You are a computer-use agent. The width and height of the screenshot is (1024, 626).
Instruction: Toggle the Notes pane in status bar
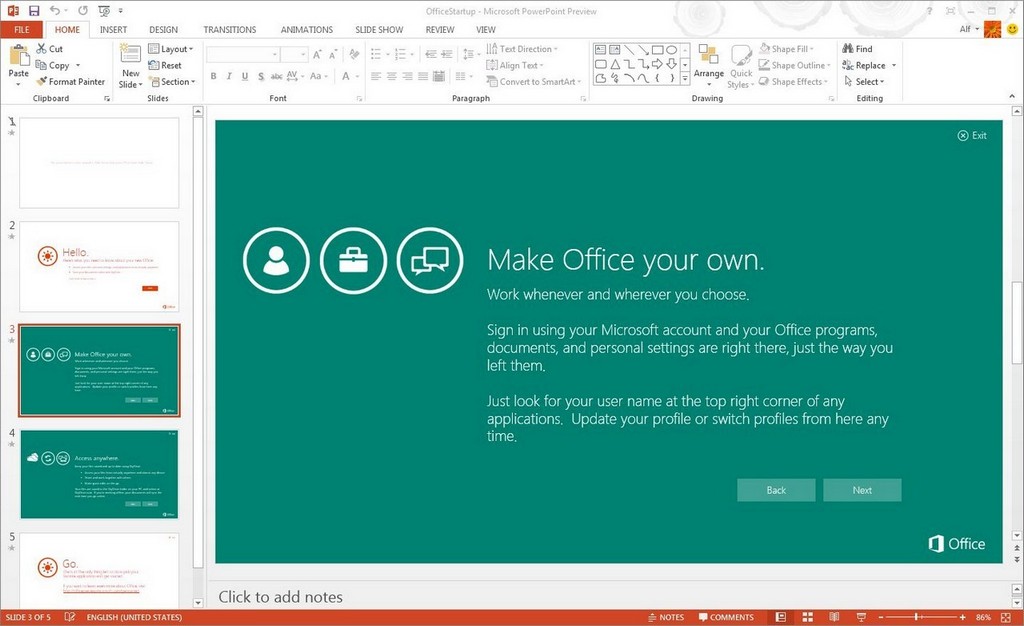click(x=665, y=617)
